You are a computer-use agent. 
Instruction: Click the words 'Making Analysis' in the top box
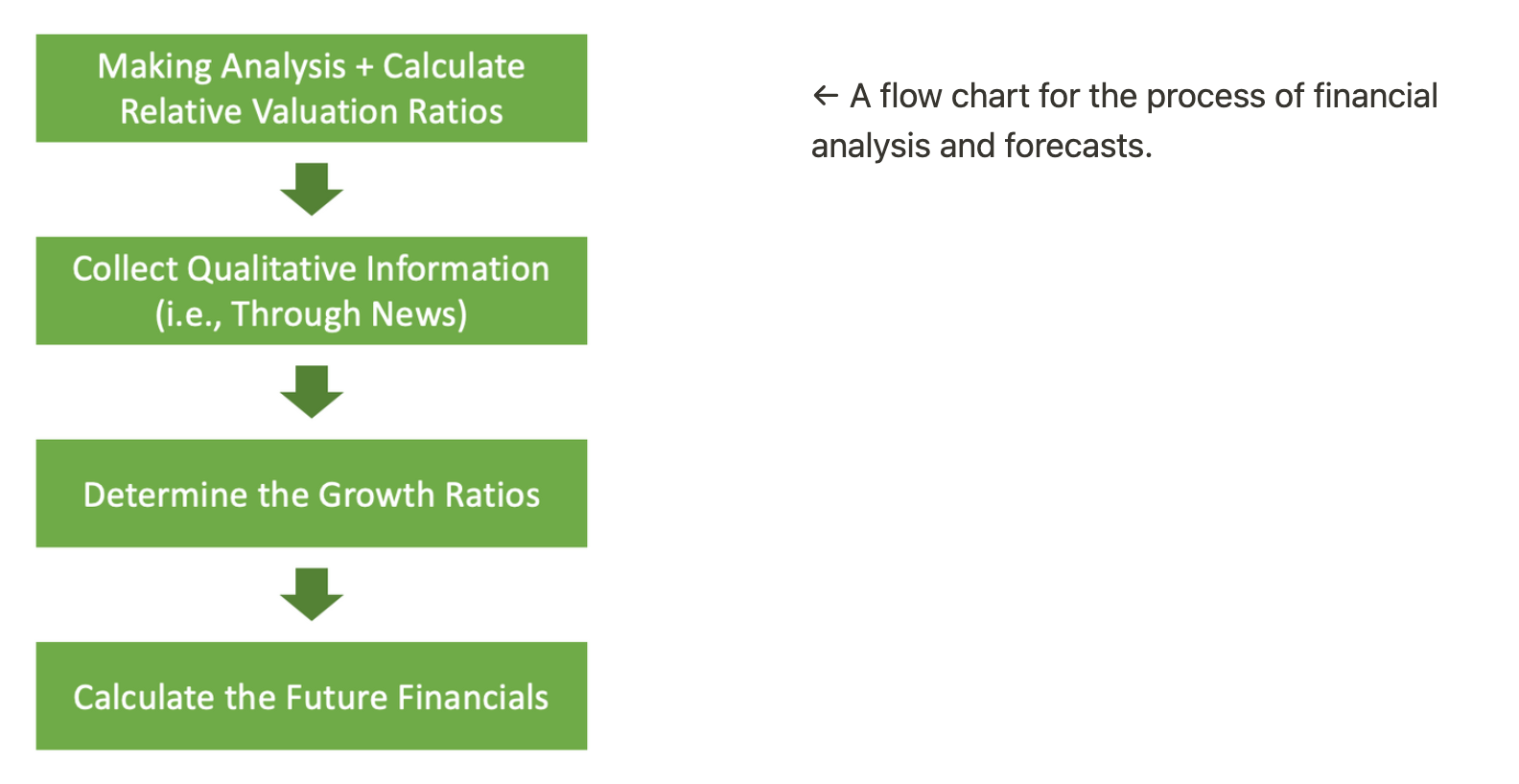[x=222, y=67]
